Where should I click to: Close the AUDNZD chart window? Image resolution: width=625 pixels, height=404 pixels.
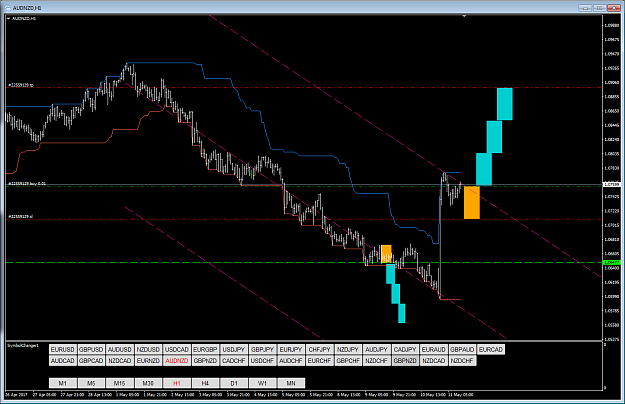[614, 8]
